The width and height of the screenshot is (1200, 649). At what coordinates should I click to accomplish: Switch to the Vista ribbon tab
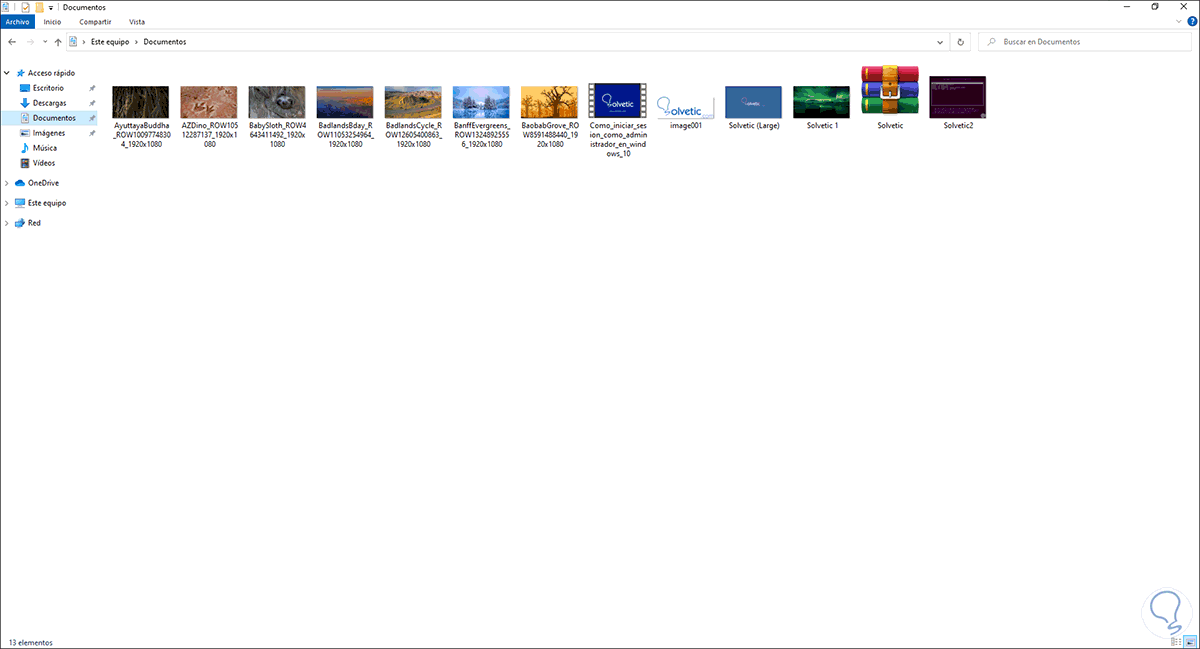coord(137,21)
